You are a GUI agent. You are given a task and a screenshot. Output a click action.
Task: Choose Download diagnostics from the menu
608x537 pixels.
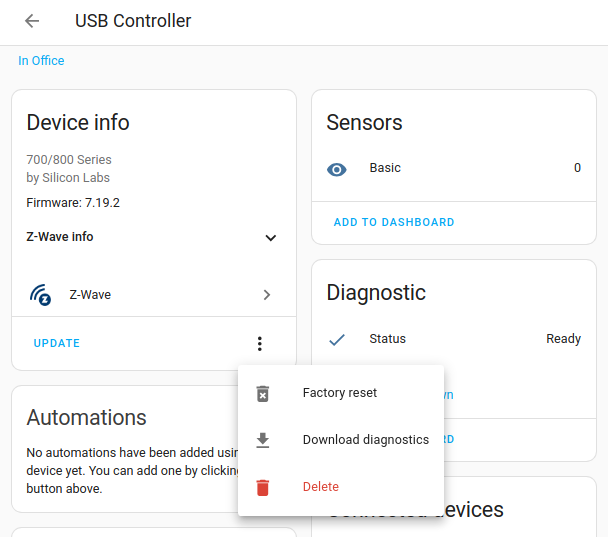pyautogui.click(x=365, y=440)
